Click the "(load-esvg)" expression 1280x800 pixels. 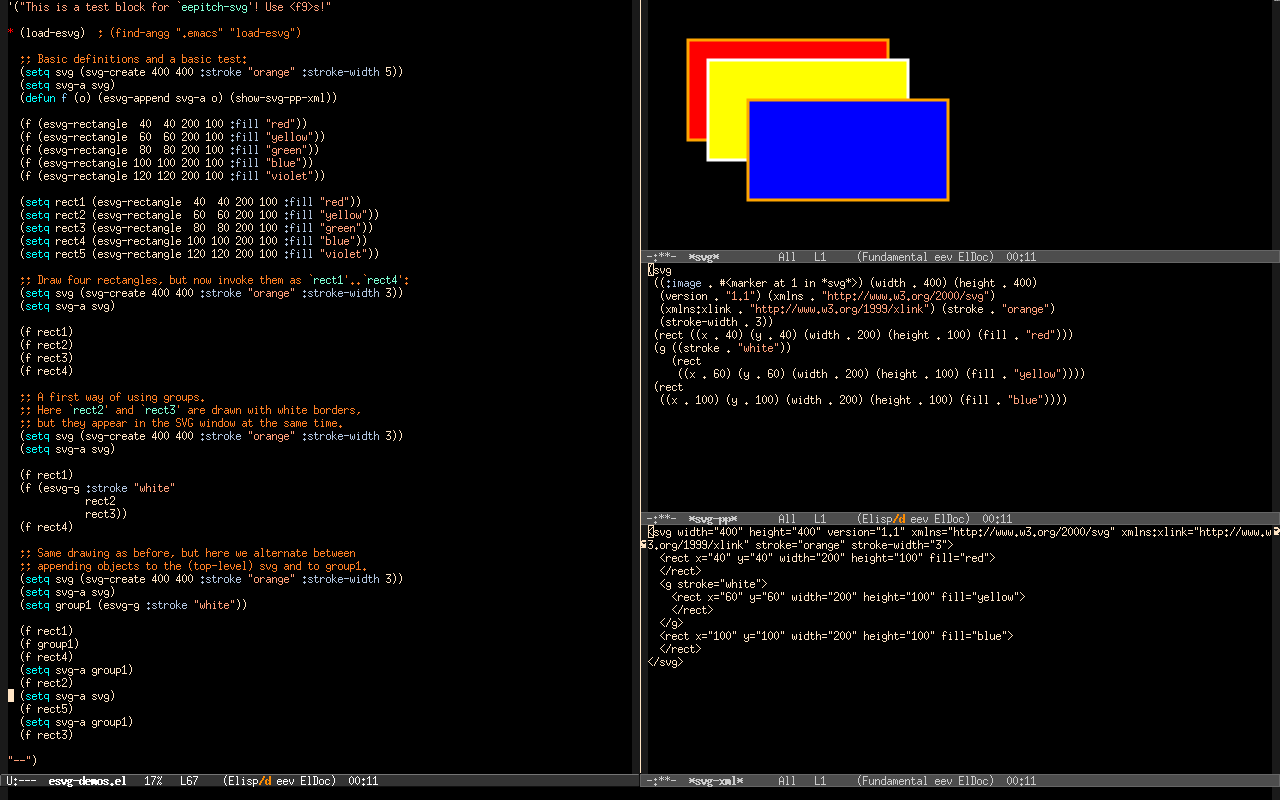(x=53, y=33)
